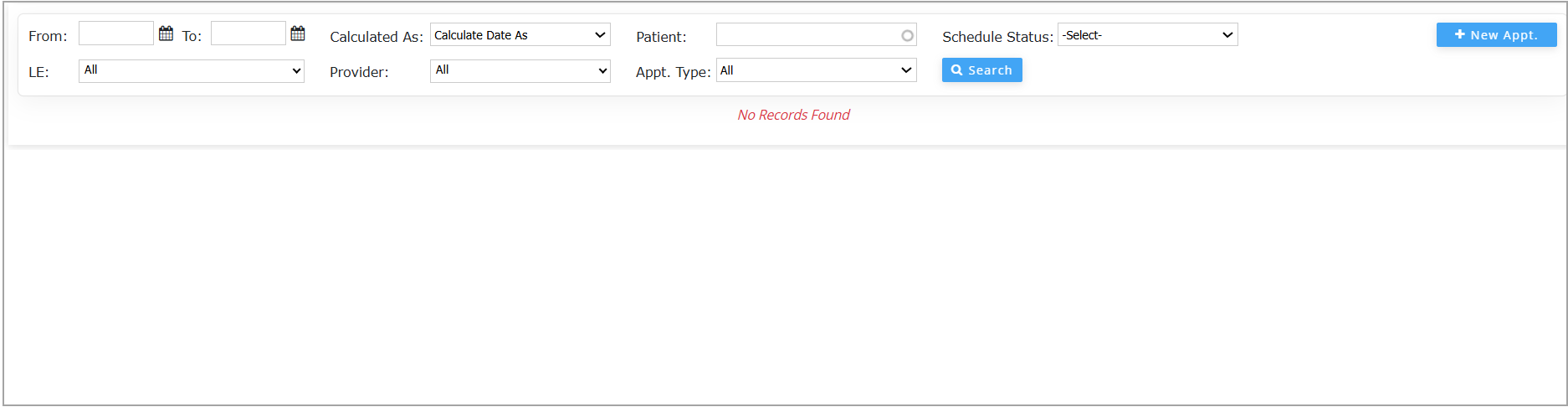Expand the Calculate Date As dropdown

coord(520,35)
